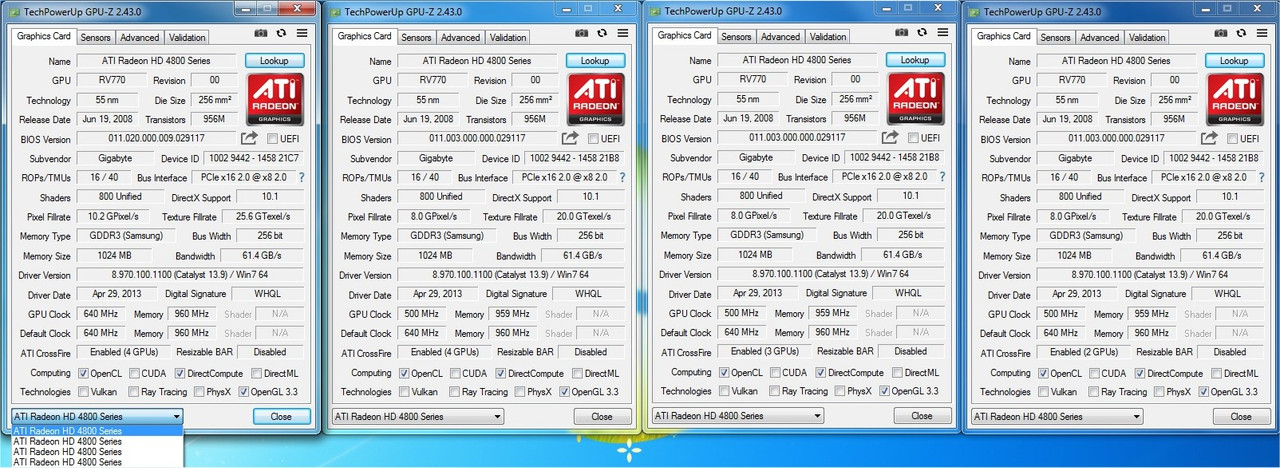Viewport: 1280px width, 468px height.
Task: Click the BIOS share icon in the 3 GPUs window
Action: [890, 138]
